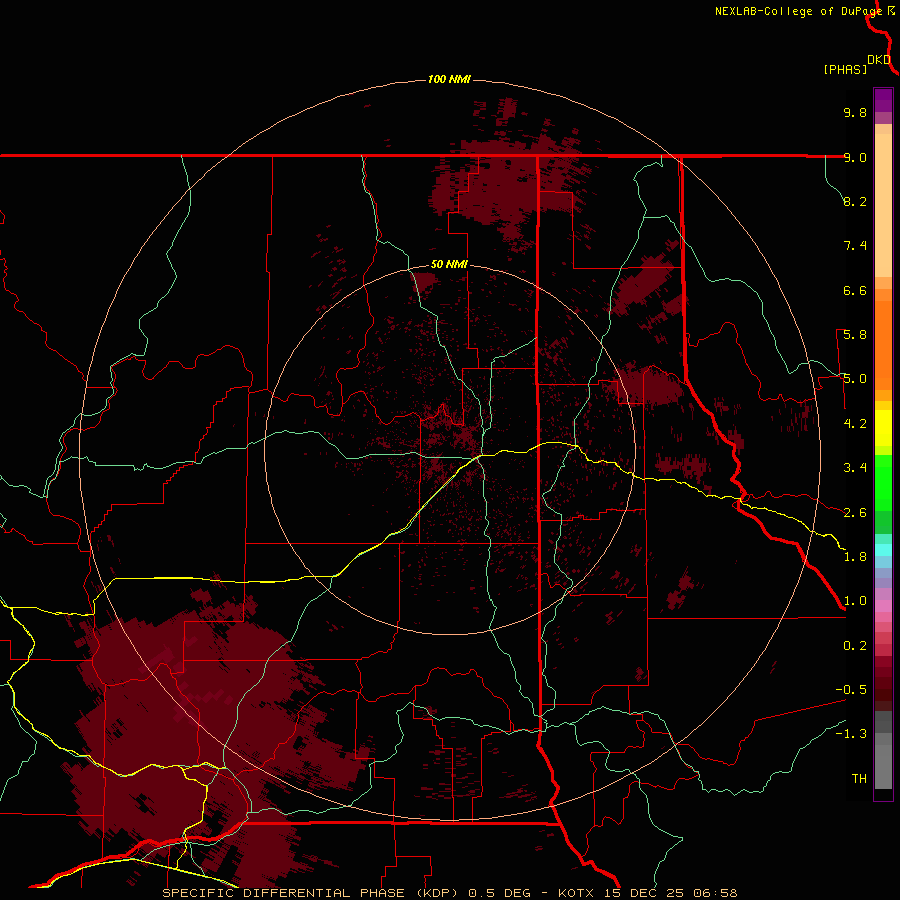Click the 50 NMI range ring label
This screenshot has height=900, width=900.
coord(449,264)
